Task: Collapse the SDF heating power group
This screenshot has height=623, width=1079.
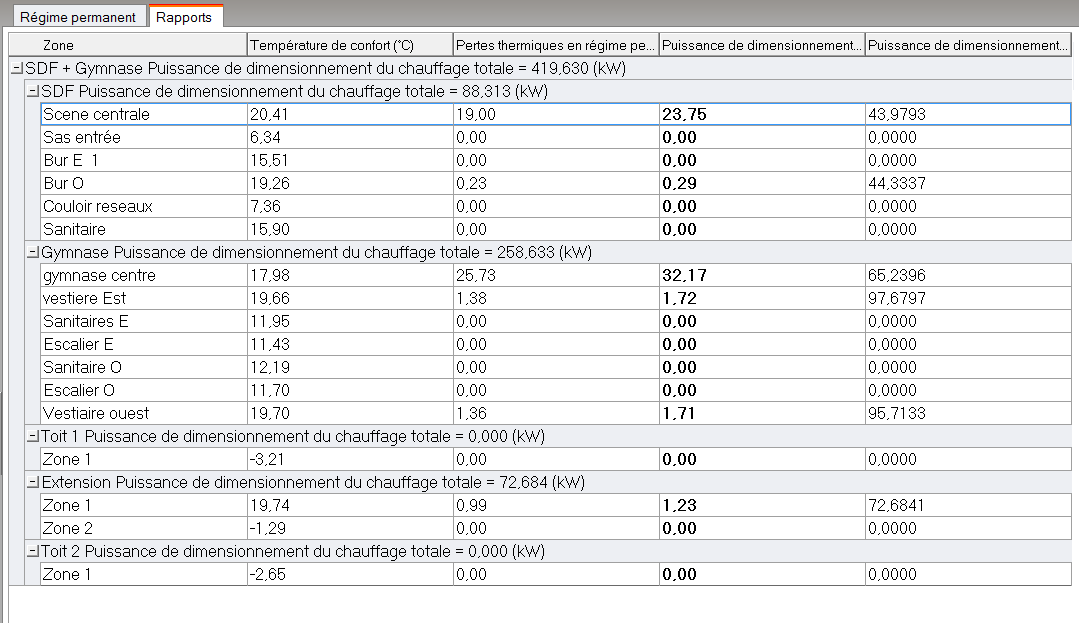Action: click(x=32, y=91)
